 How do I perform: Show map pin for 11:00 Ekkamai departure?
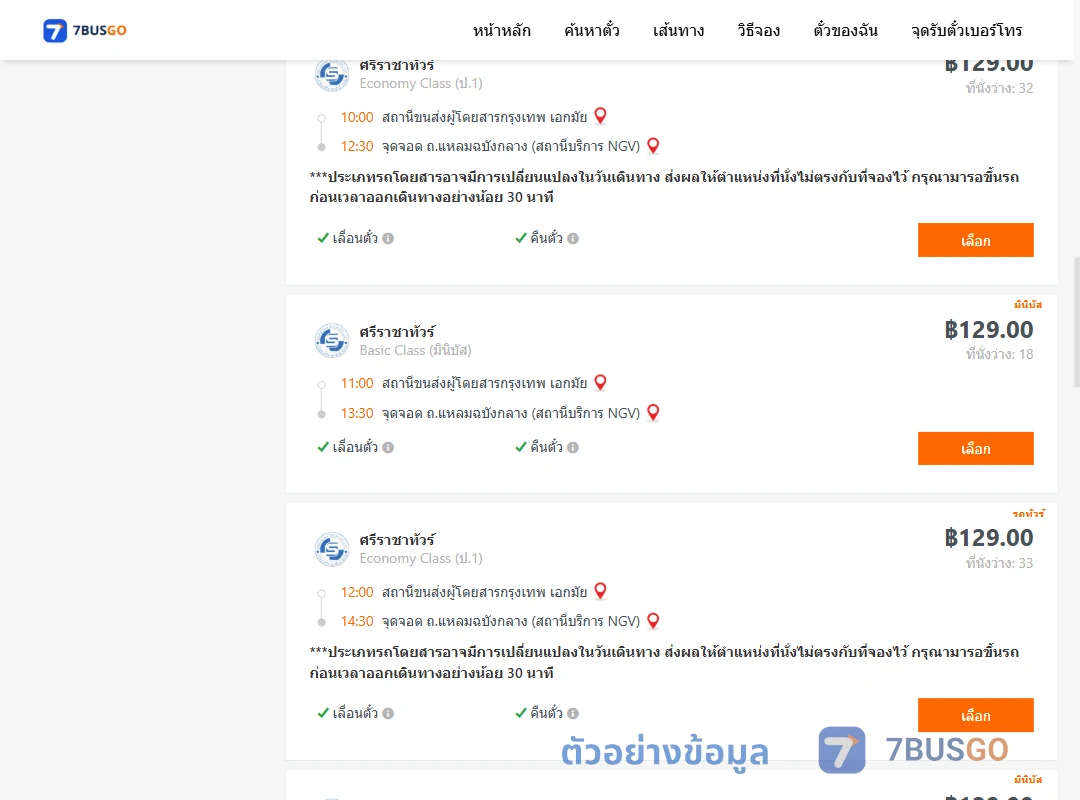coord(601,382)
